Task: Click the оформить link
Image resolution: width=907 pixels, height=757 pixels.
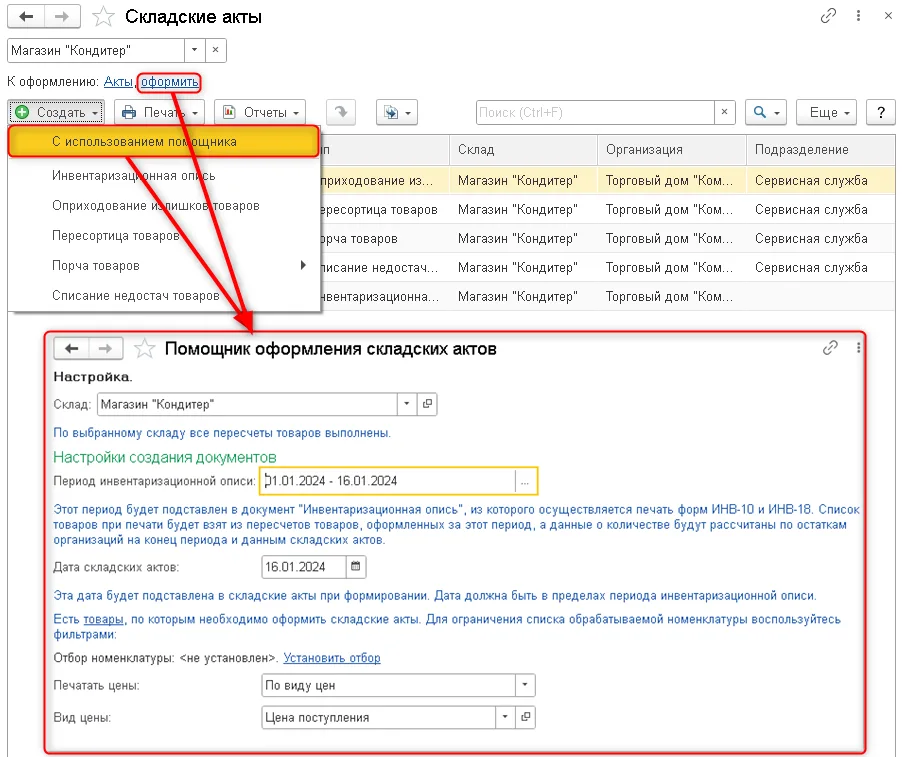Action: click(170, 82)
